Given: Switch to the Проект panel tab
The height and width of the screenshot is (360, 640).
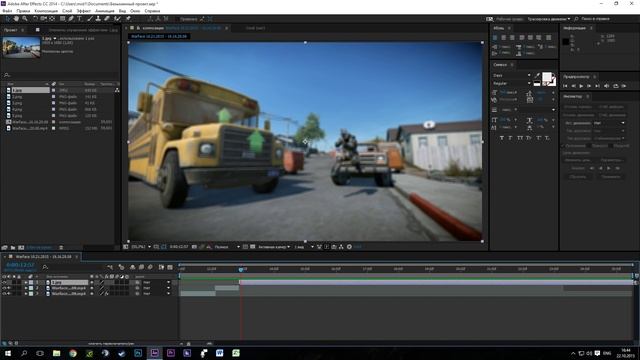Looking at the screenshot, I should click(11, 30).
